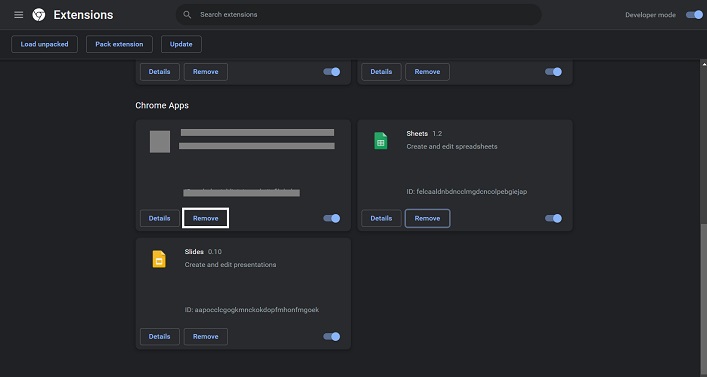Open Details for Sheets app
Image resolution: width=707 pixels, height=377 pixels.
(381, 218)
